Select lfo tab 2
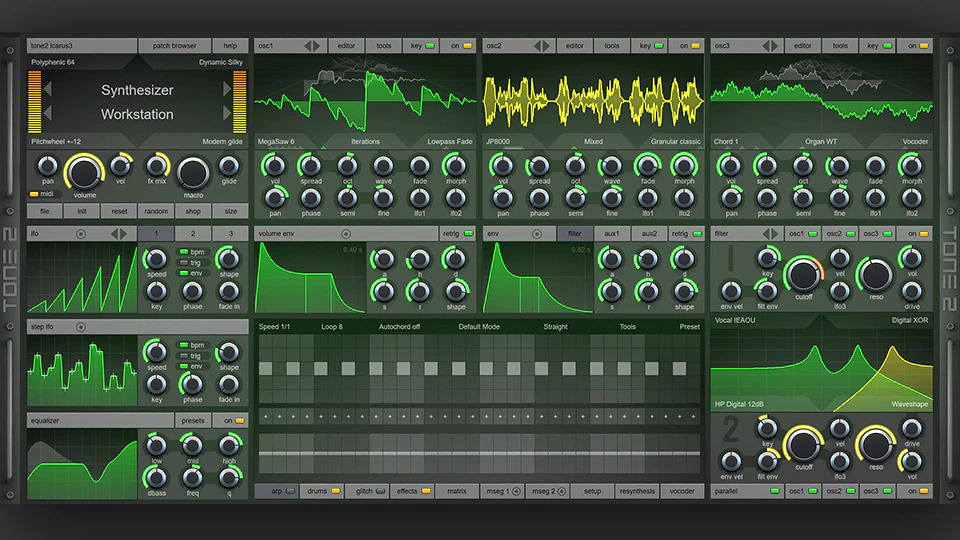Image resolution: width=960 pixels, height=540 pixels. pyautogui.click(x=193, y=234)
